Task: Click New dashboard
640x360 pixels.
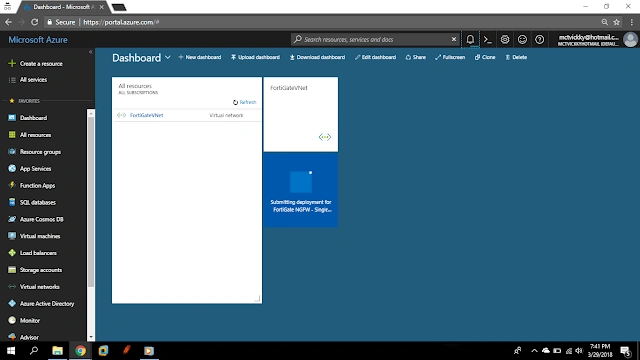Action: point(200,57)
